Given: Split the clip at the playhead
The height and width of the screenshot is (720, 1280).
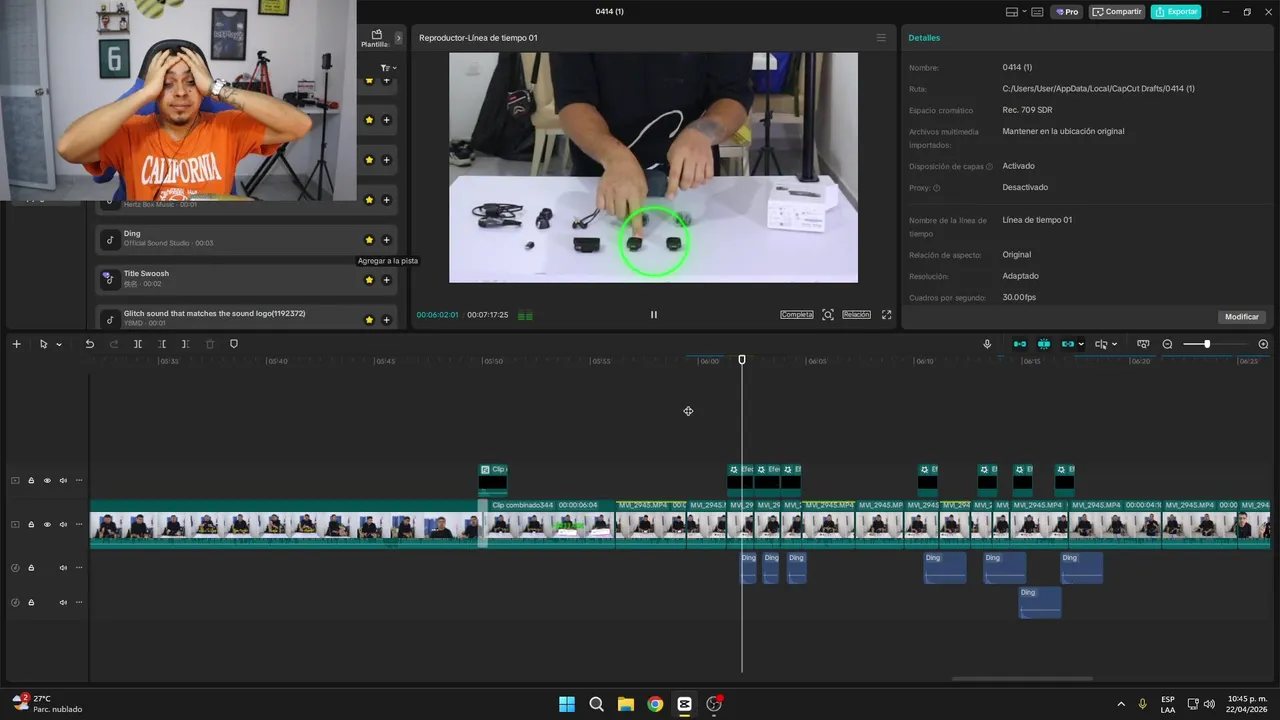Looking at the screenshot, I should (x=138, y=344).
